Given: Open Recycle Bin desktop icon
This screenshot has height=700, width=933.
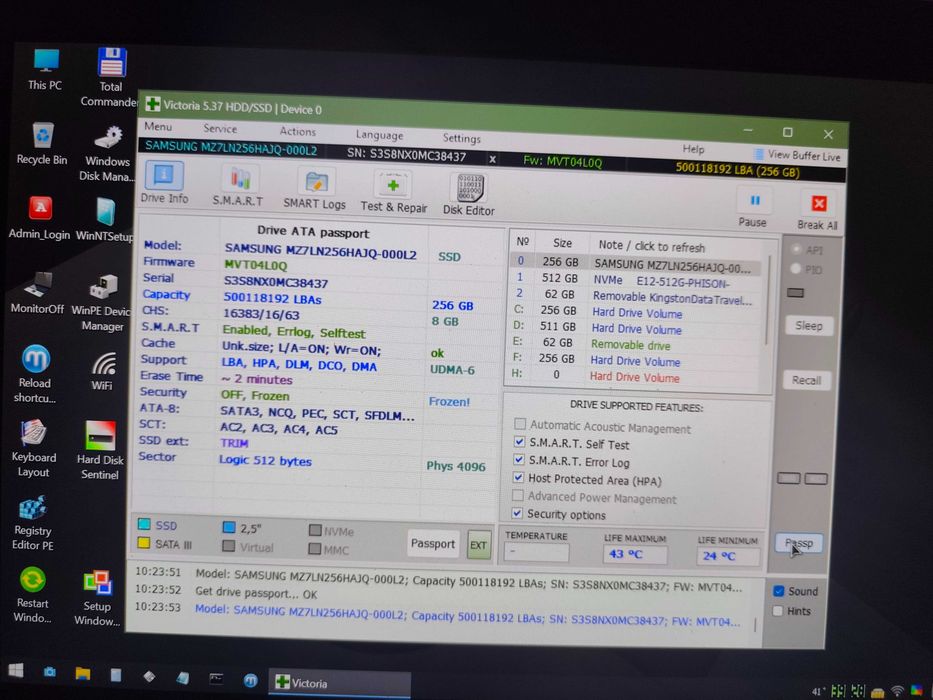Looking at the screenshot, I should point(42,143).
